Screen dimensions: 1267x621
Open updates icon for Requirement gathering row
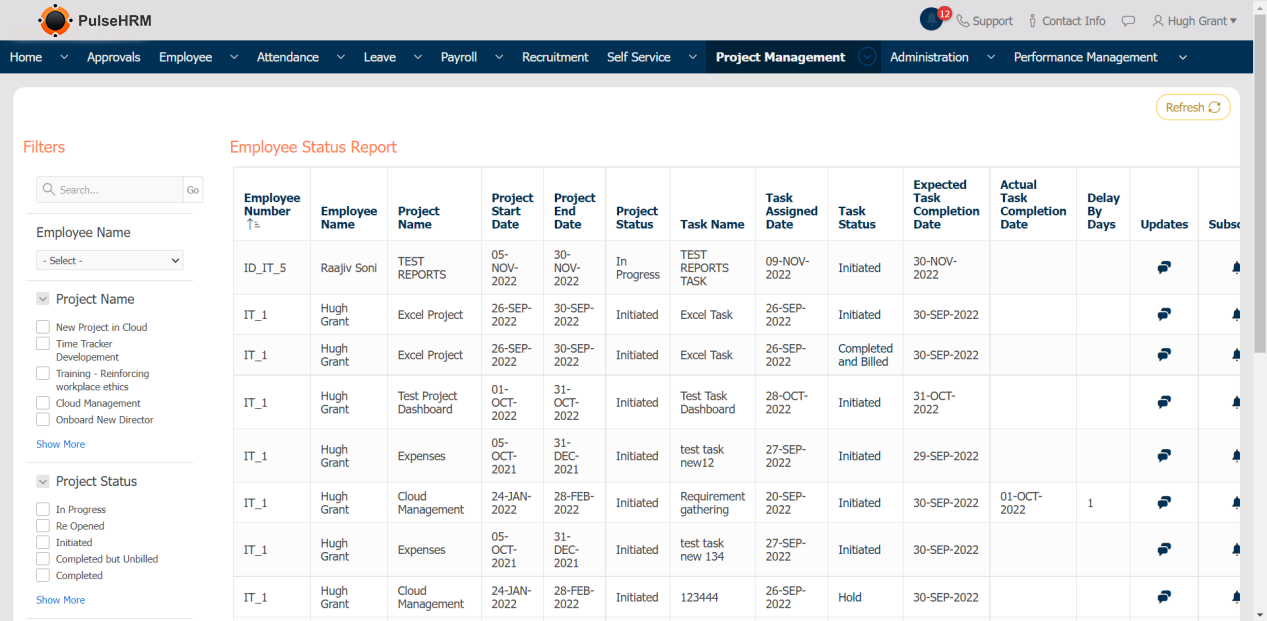click(x=1164, y=503)
